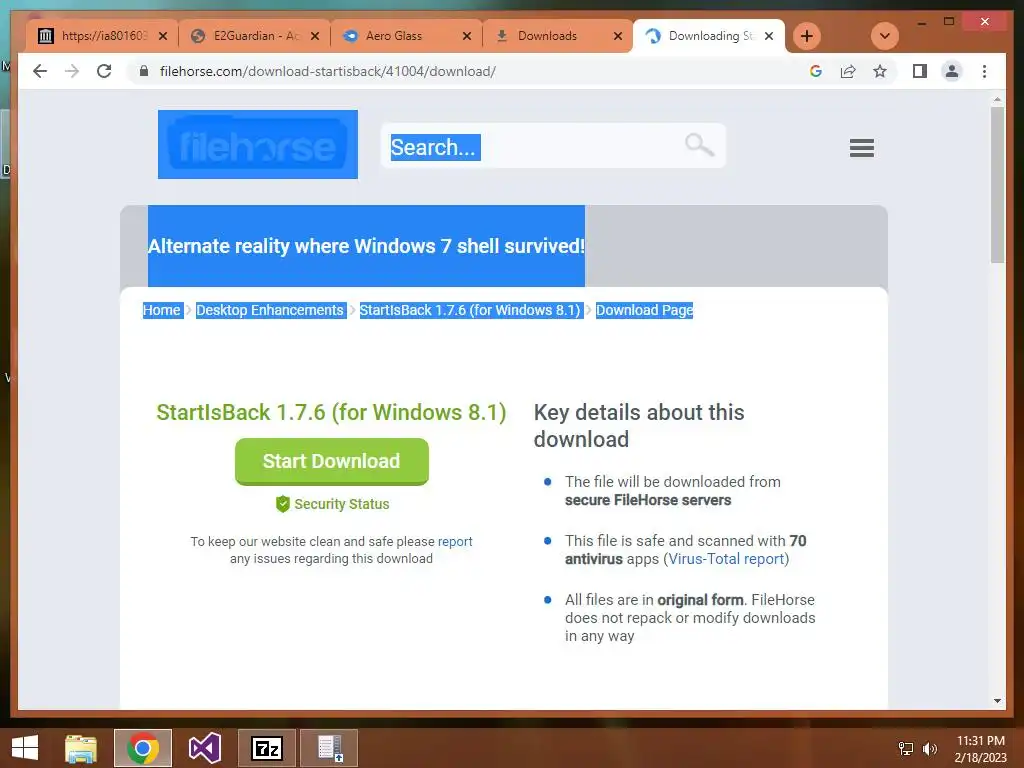The width and height of the screenshot is (1024, 768).
Task: Open File Explorer from taskbar
Action: 81,748
